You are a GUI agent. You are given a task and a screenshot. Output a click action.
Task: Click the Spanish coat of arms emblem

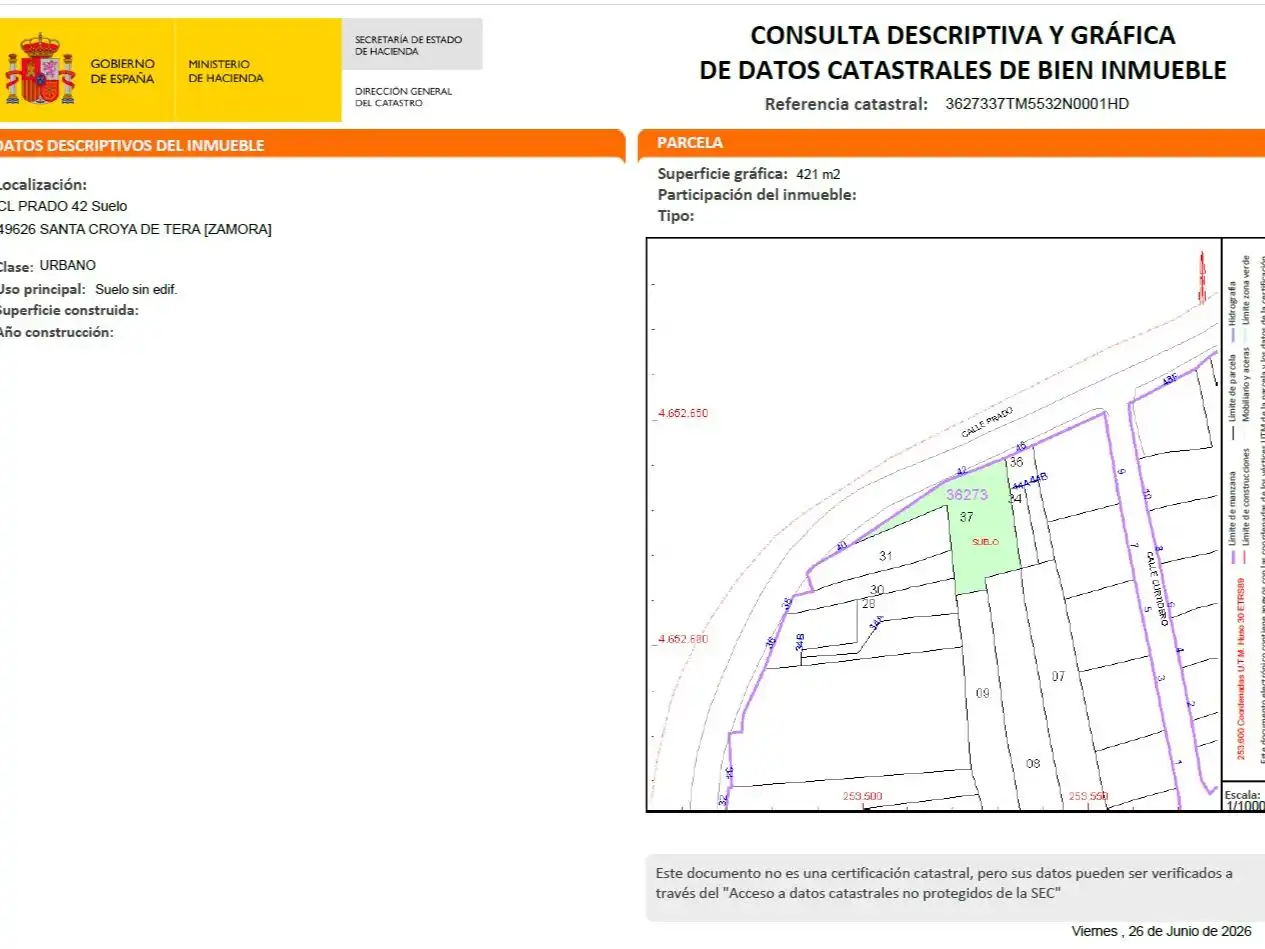click(41, 69)
